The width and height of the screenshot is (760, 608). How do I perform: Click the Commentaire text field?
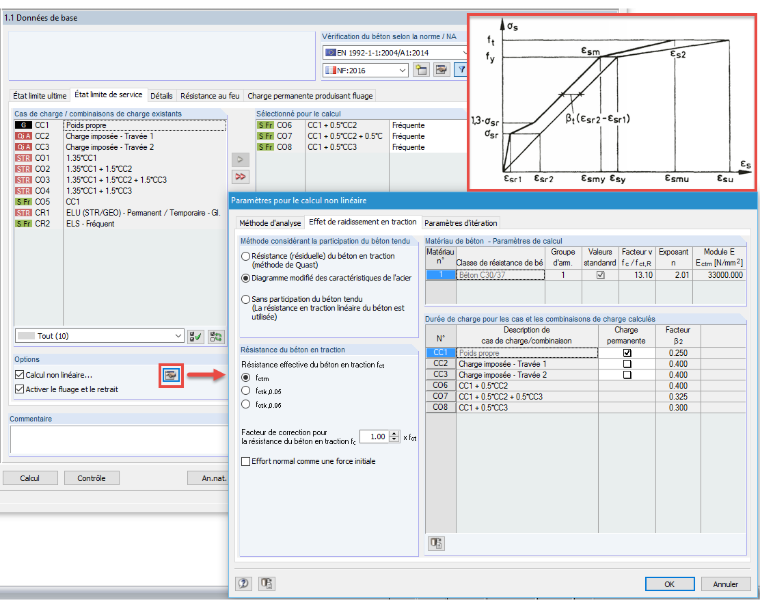[118, 439]
